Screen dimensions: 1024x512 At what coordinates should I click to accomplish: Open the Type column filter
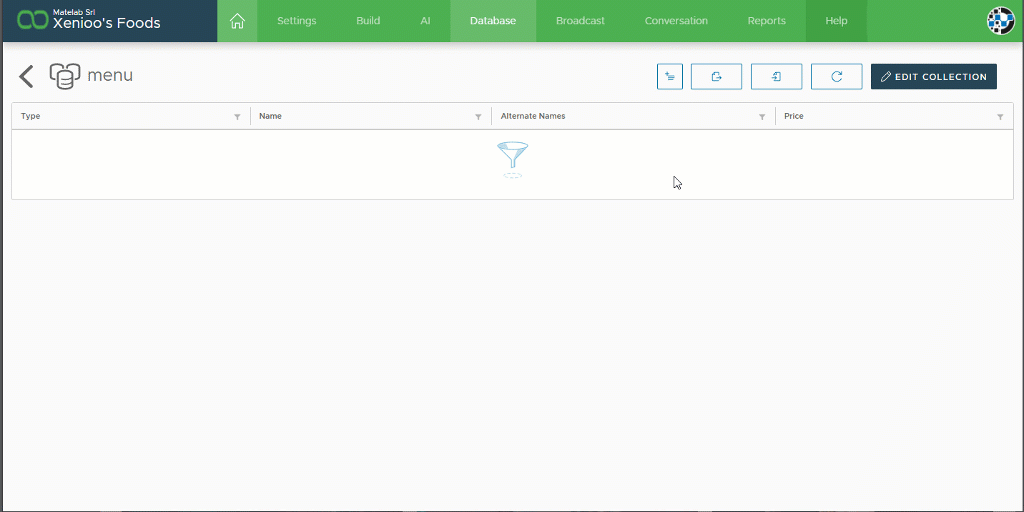237,117
